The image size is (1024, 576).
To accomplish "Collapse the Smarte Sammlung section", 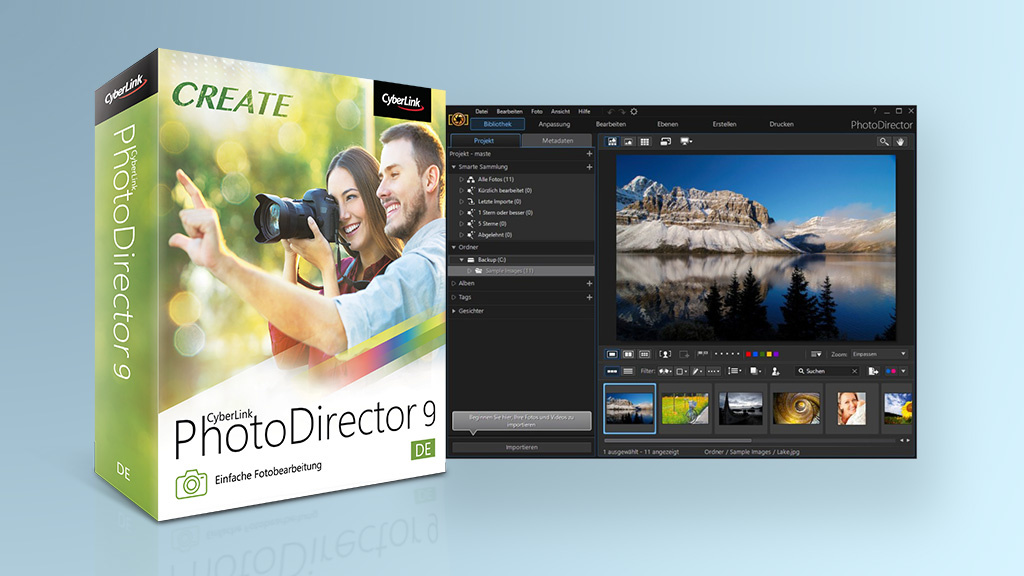I will (454, 167).
